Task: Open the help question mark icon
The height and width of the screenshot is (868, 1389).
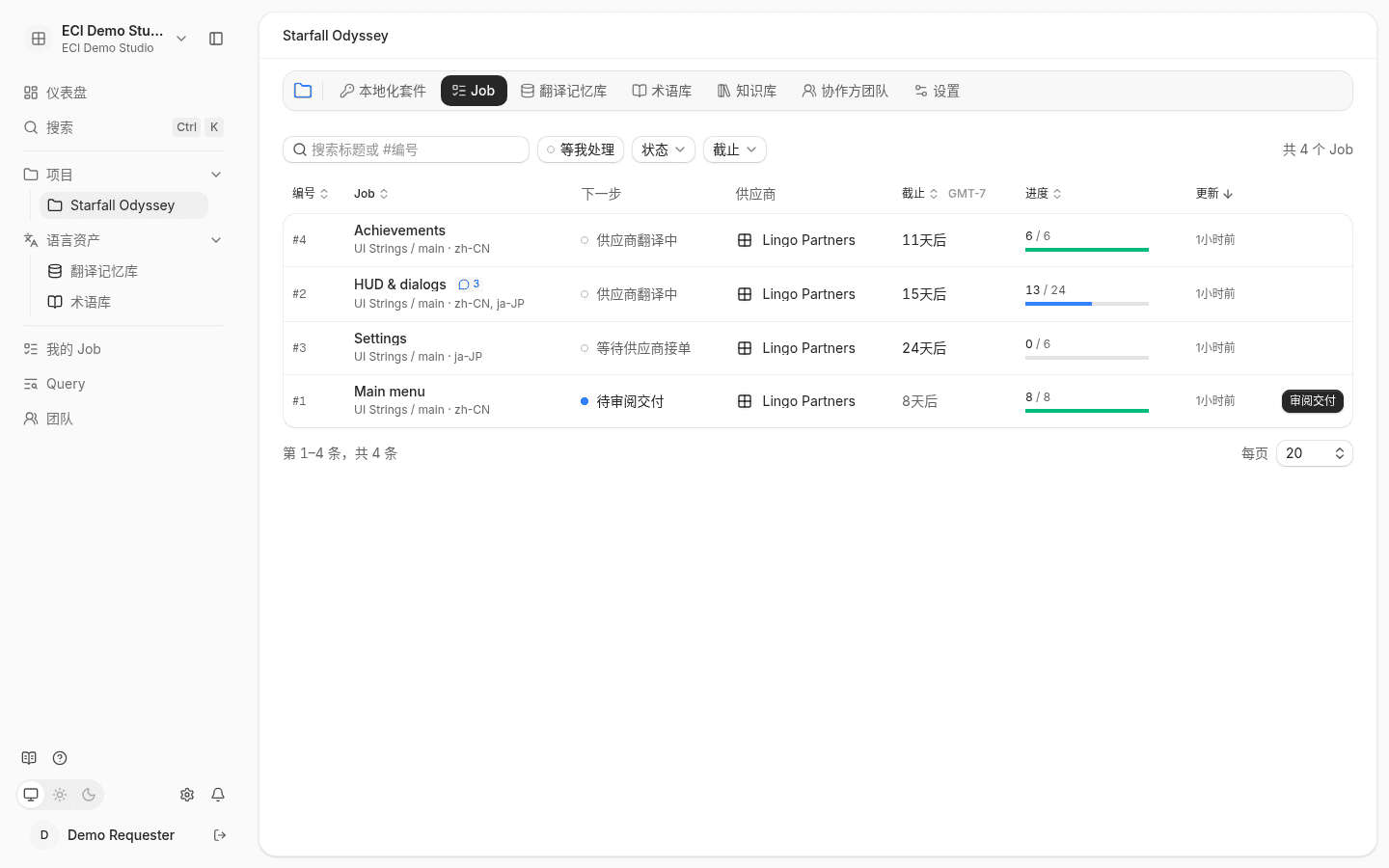Action: click(x=60, y=758)
